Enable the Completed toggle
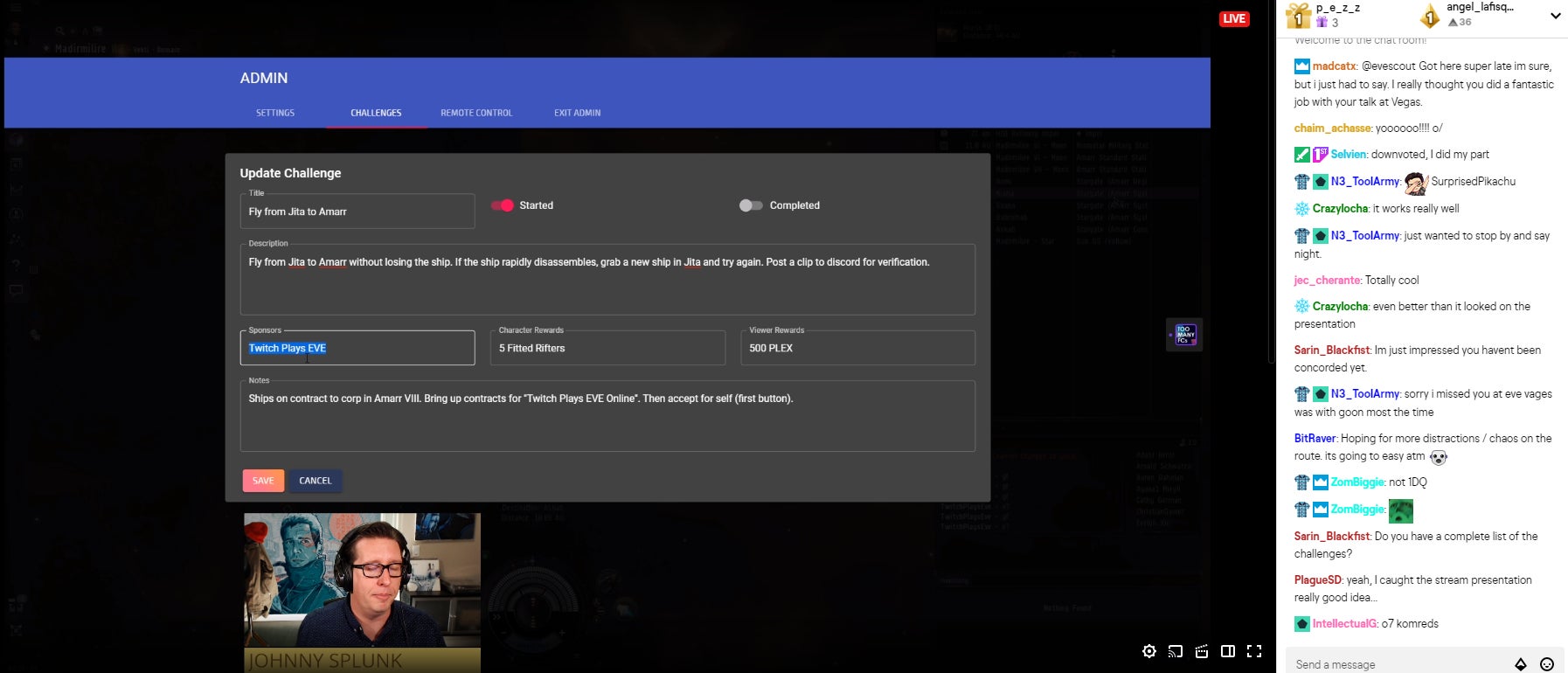 pos(751,205)
